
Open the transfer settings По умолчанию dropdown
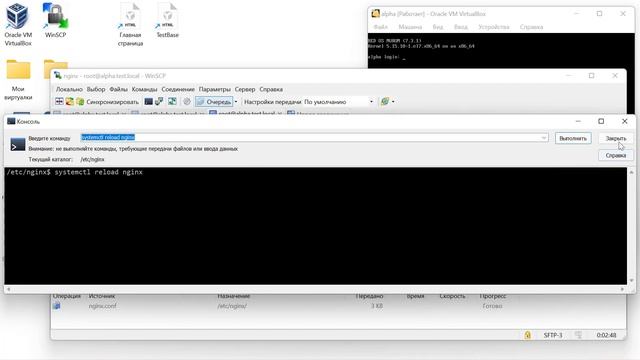click(x=338, y=102)
